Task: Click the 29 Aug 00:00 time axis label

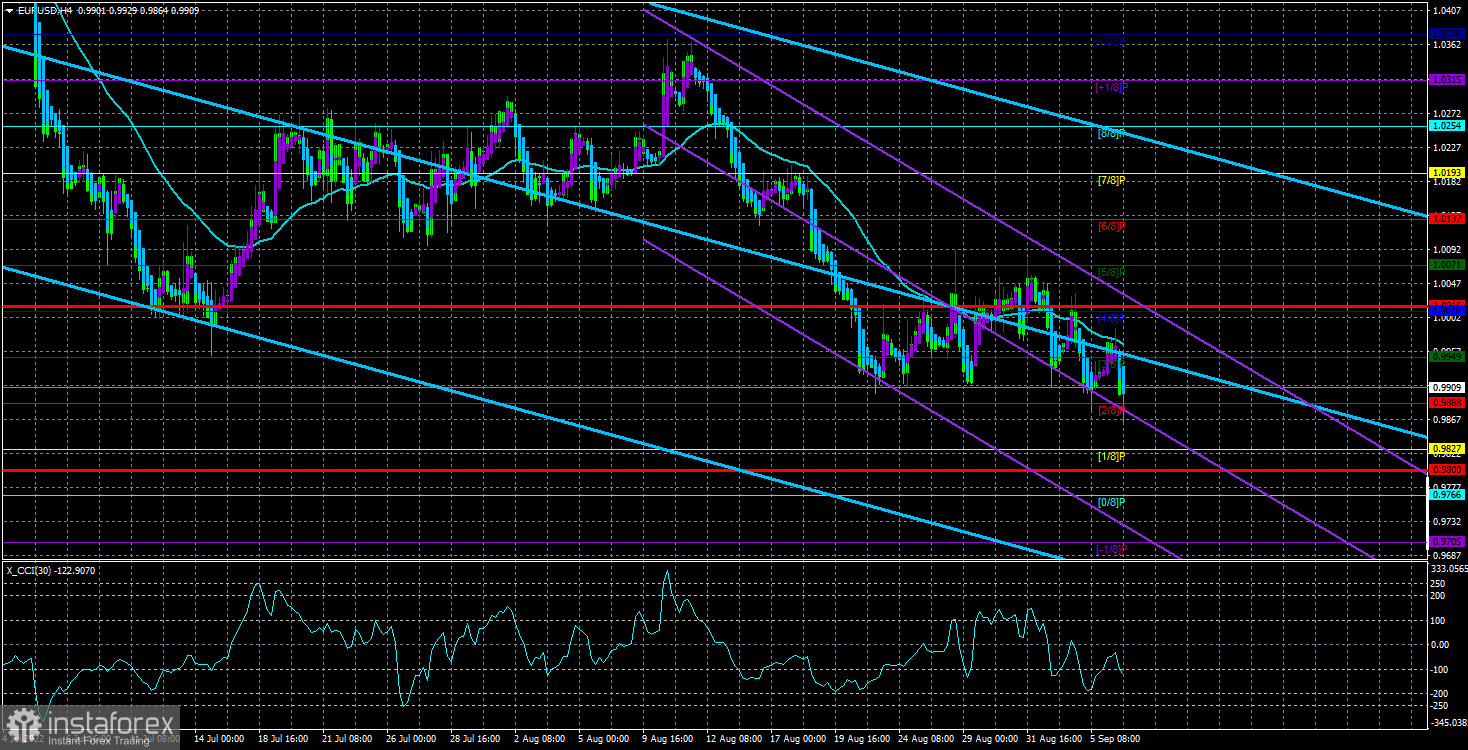Action: pos(989,739)
